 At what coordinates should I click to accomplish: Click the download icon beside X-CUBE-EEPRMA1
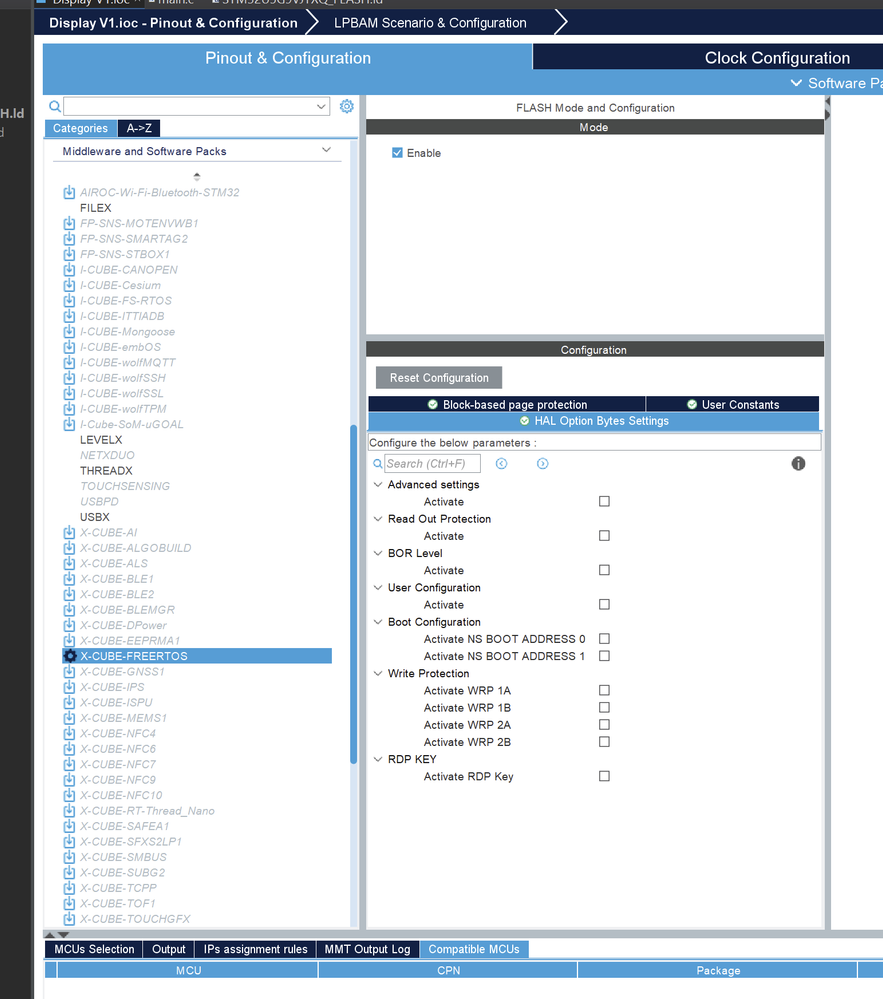(x=69, y=640)
